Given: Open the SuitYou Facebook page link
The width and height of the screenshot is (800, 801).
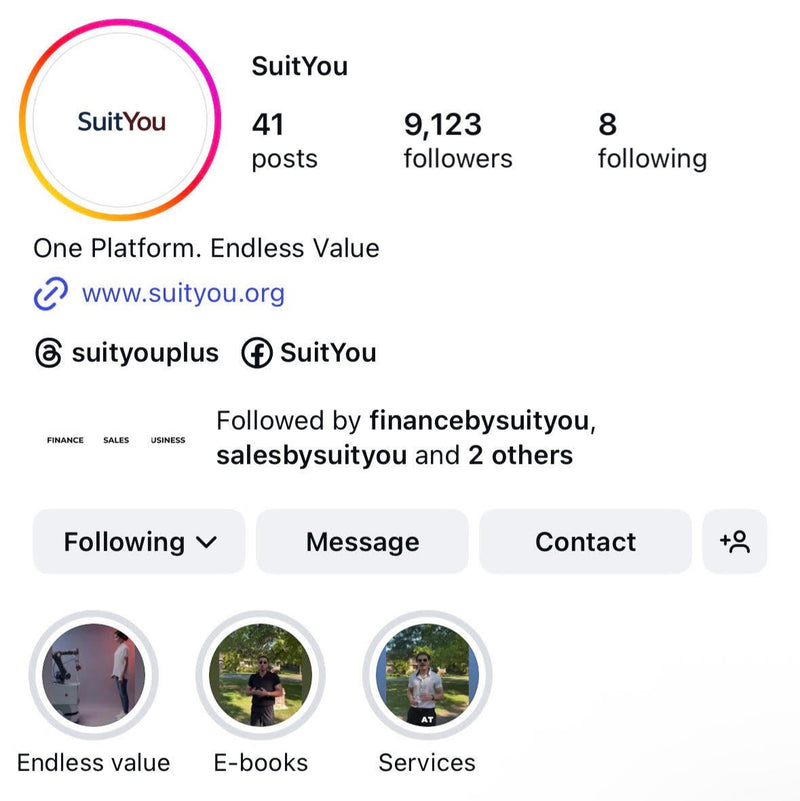Looking at the screenshot, I should coord(328,353).
